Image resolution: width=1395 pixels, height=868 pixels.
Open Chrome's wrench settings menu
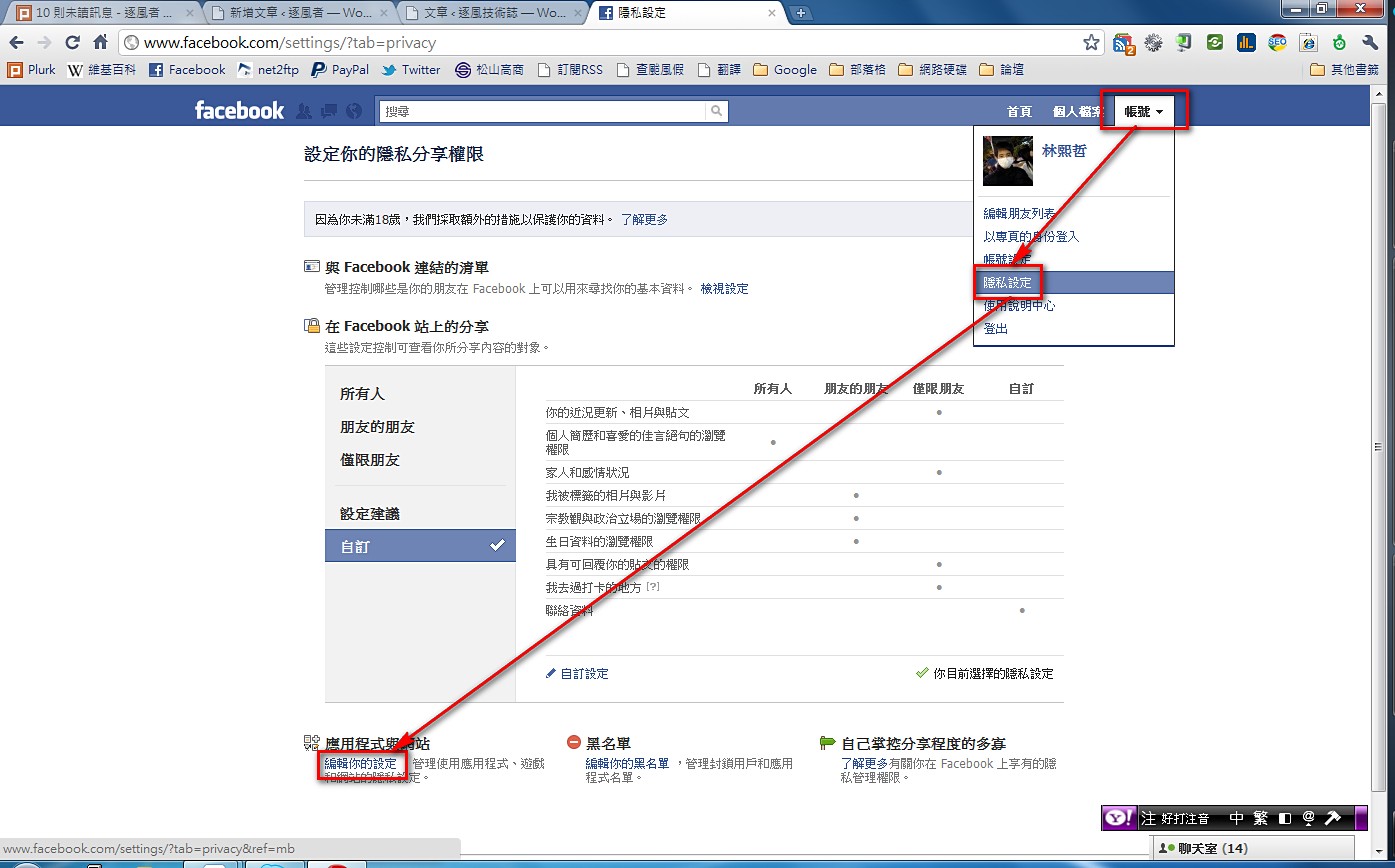pos(1370,43)
